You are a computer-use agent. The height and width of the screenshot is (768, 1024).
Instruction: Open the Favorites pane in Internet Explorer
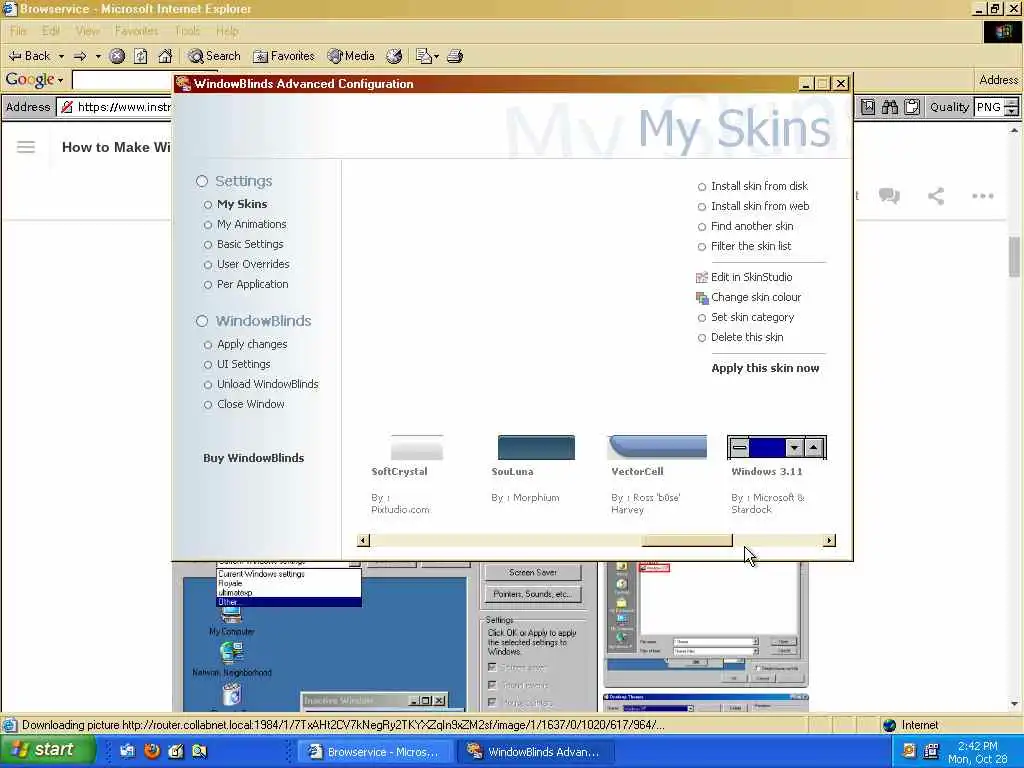(x=284, y=56)
